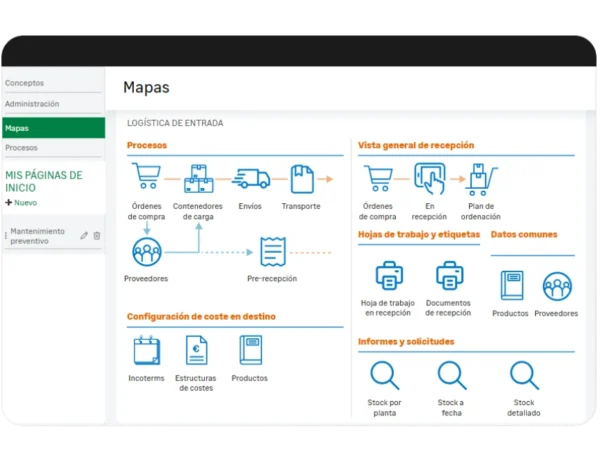Click the Plan de ordenación label

(481, 211)
